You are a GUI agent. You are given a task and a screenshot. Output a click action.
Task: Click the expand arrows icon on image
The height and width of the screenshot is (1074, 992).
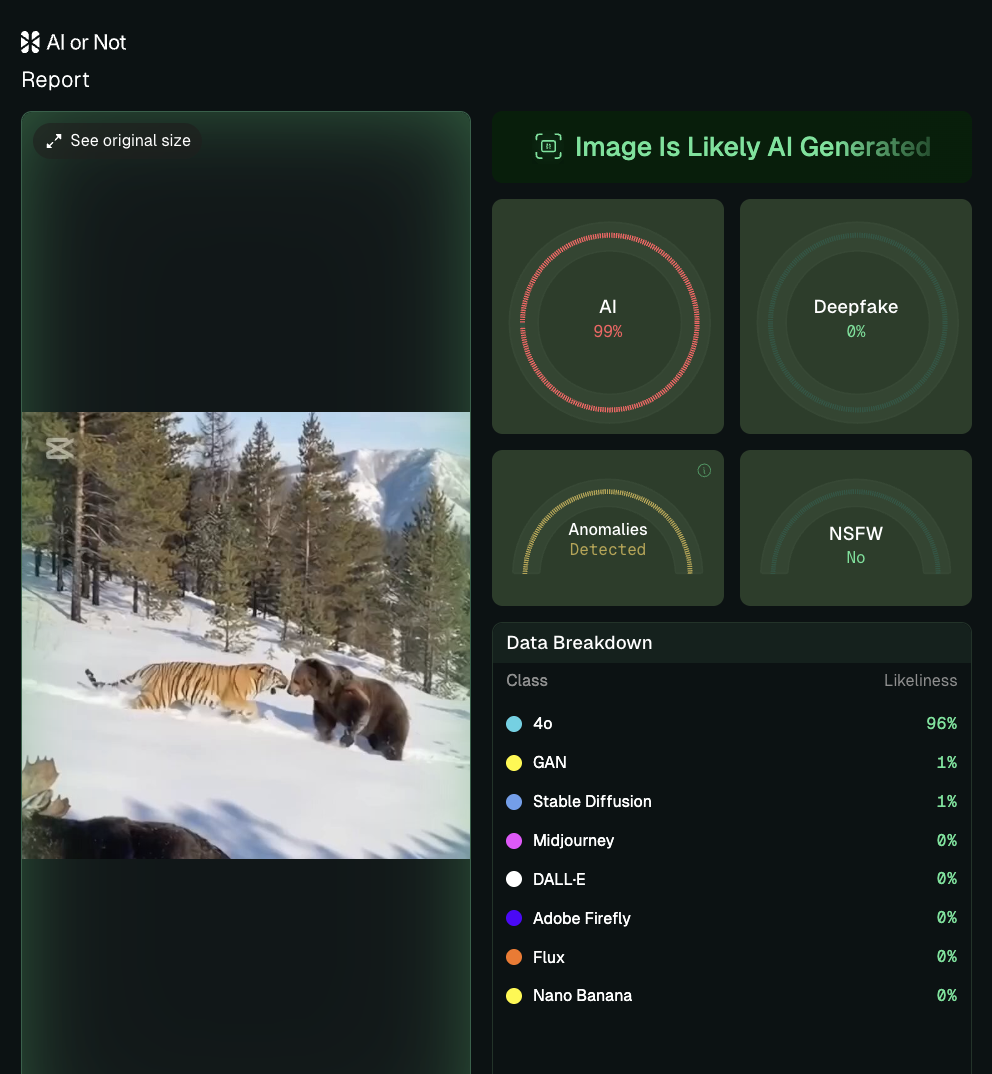point(54,141)
